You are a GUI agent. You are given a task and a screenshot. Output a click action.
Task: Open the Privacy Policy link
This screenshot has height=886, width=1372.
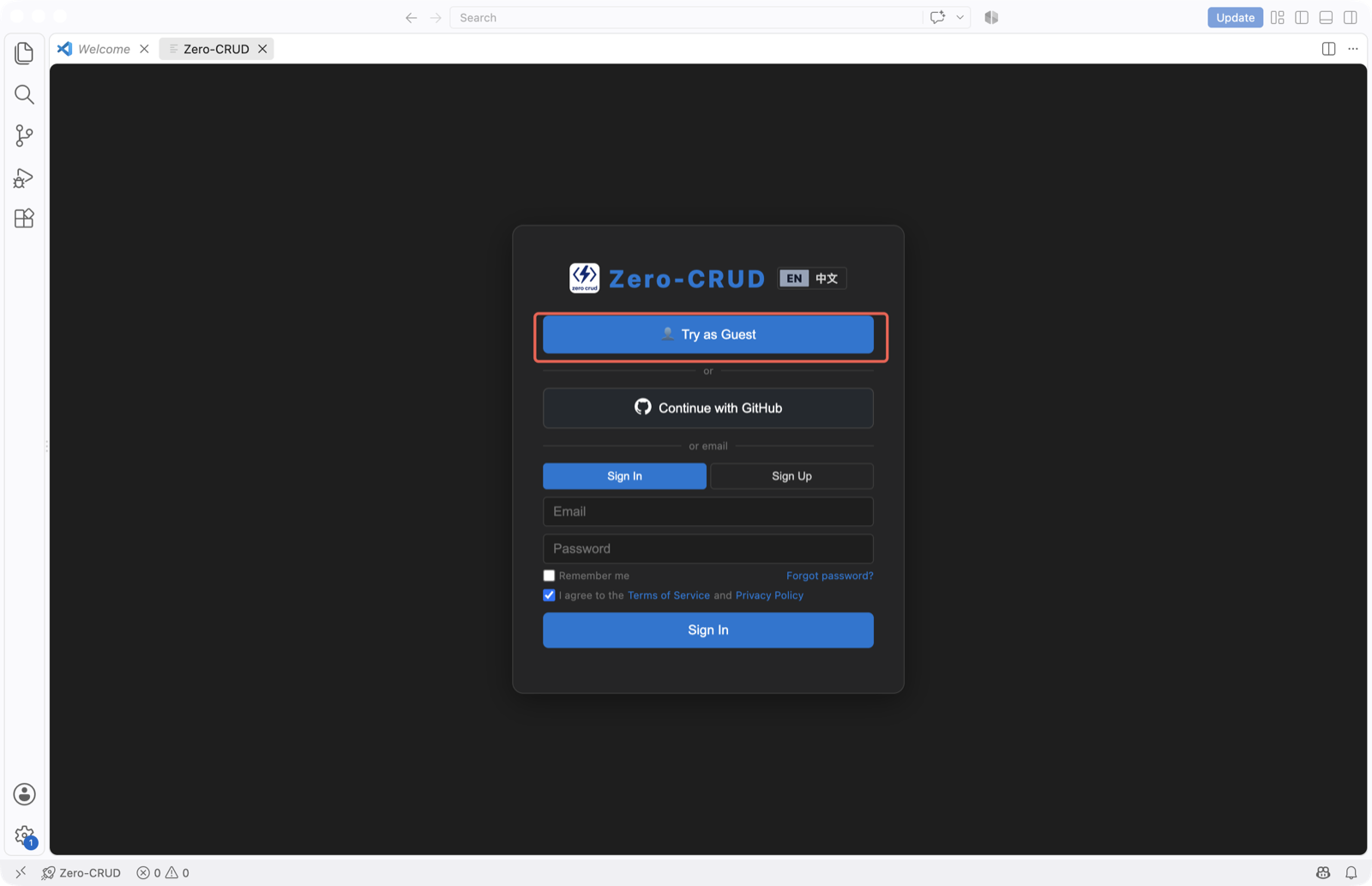pyautogui.click(x=769, y=595)
